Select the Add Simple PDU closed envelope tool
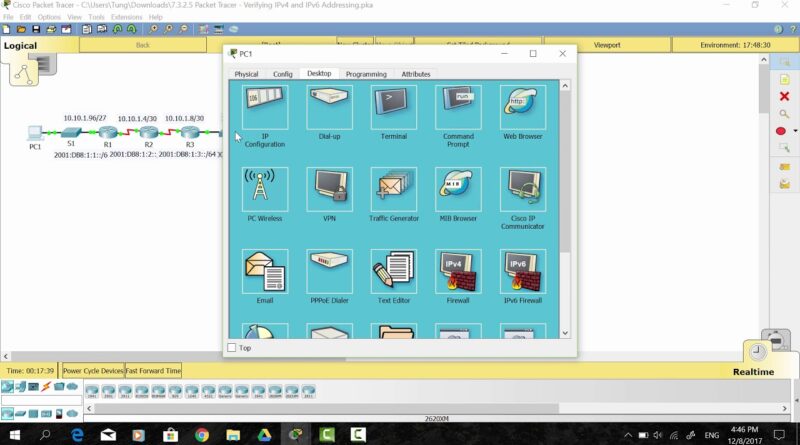800x445 pixels. click(x=785, y=167)
